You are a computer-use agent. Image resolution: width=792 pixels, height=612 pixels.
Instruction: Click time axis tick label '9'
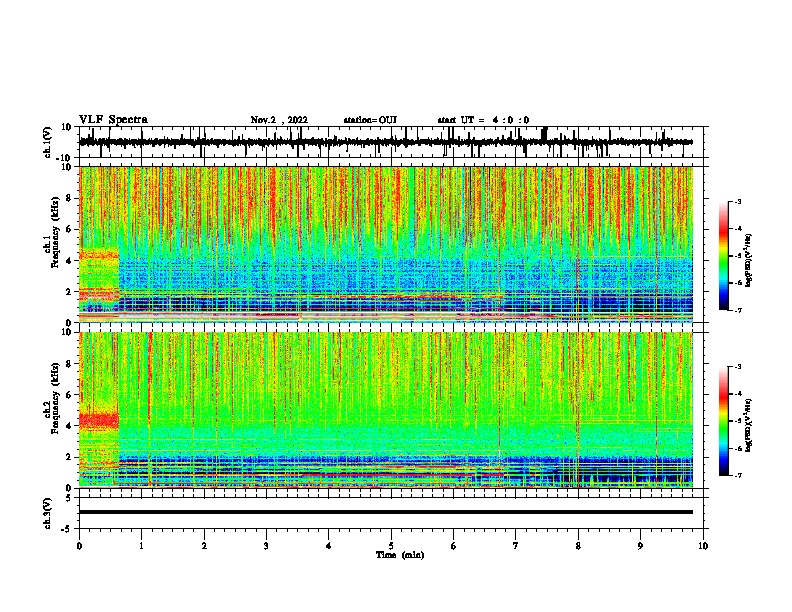click(640, 546)
